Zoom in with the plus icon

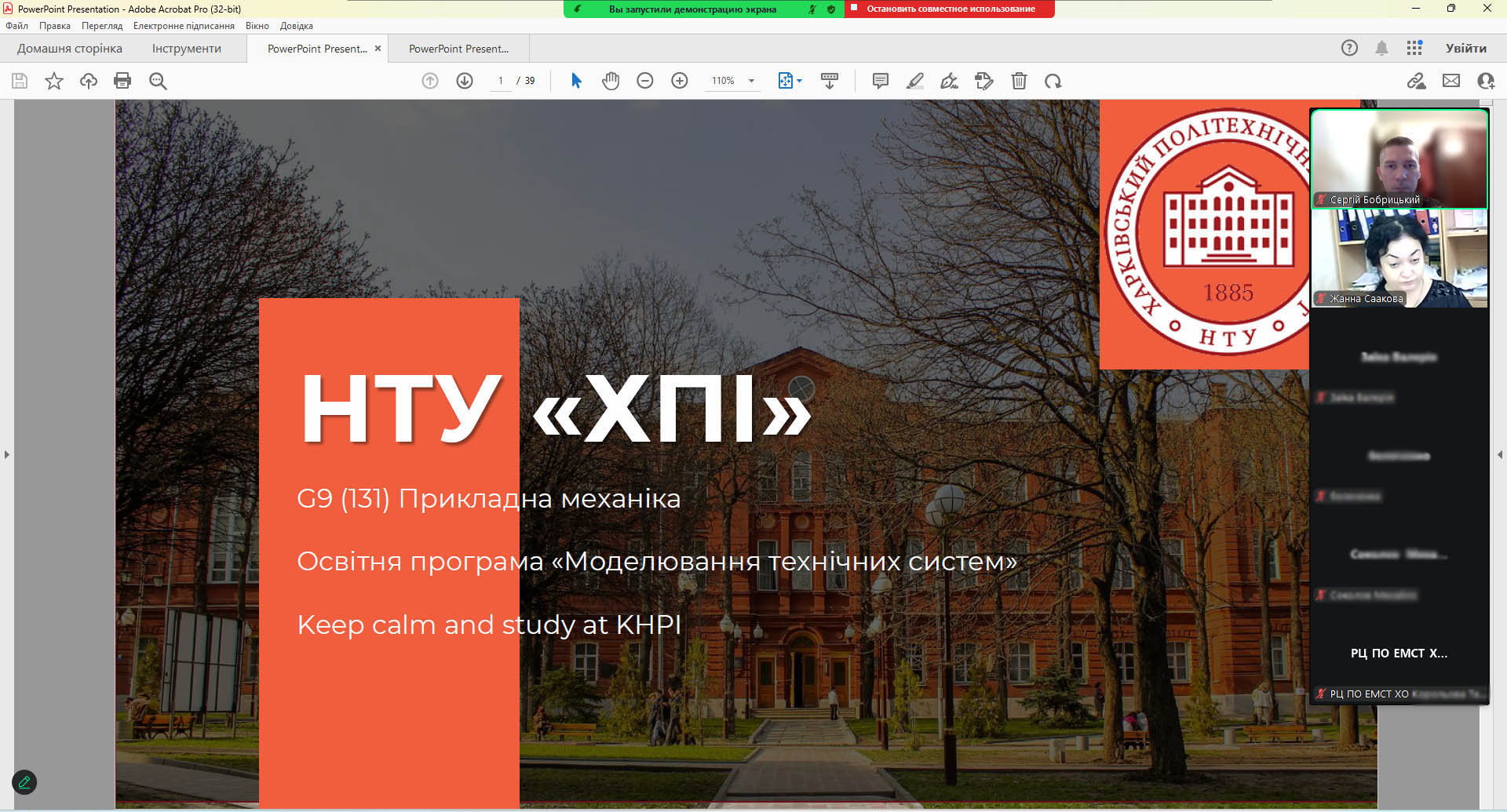680,81
